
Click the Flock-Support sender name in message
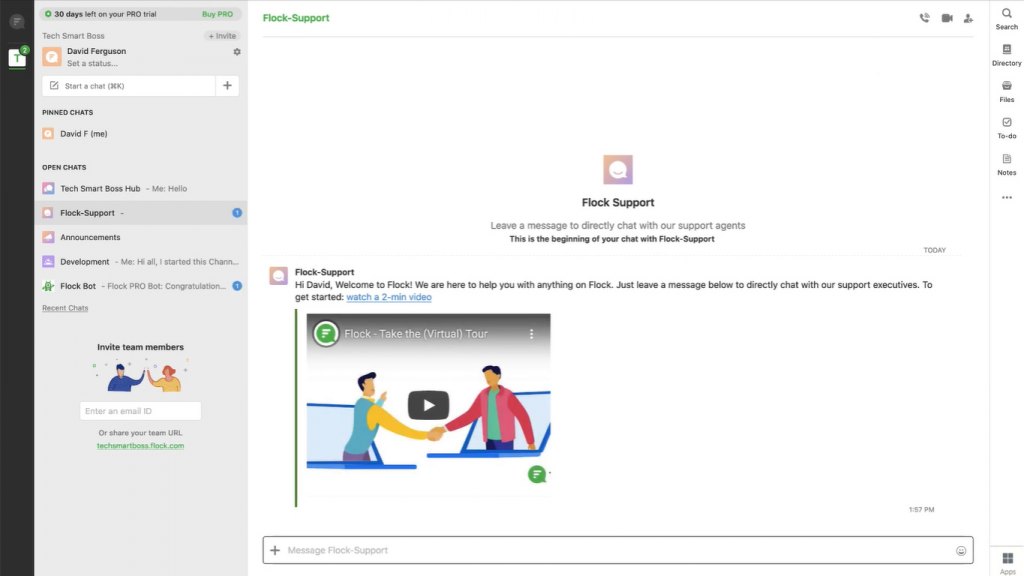[x=325, y=272]
